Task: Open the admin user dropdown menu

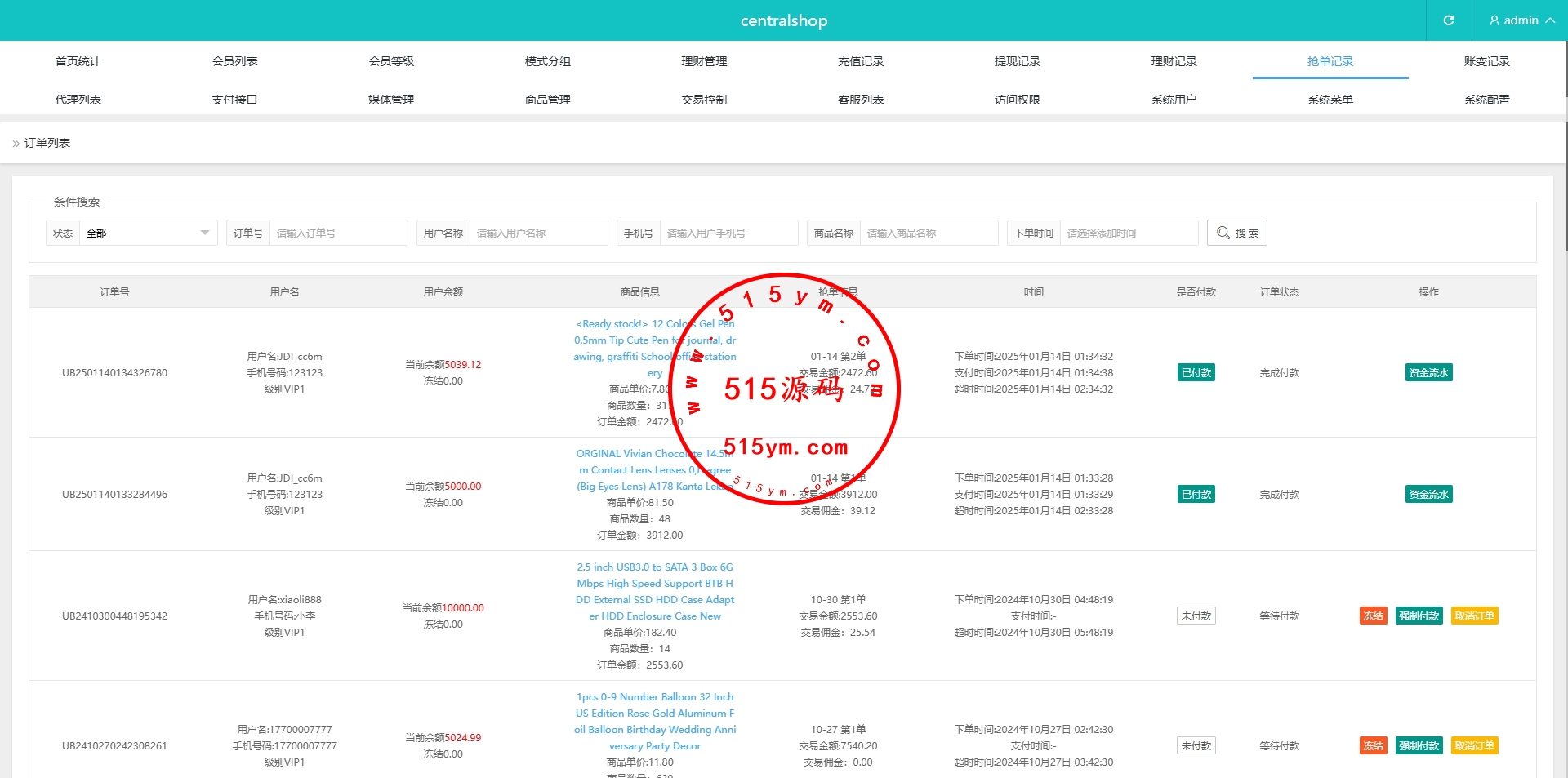Action: click(1521, 20)
